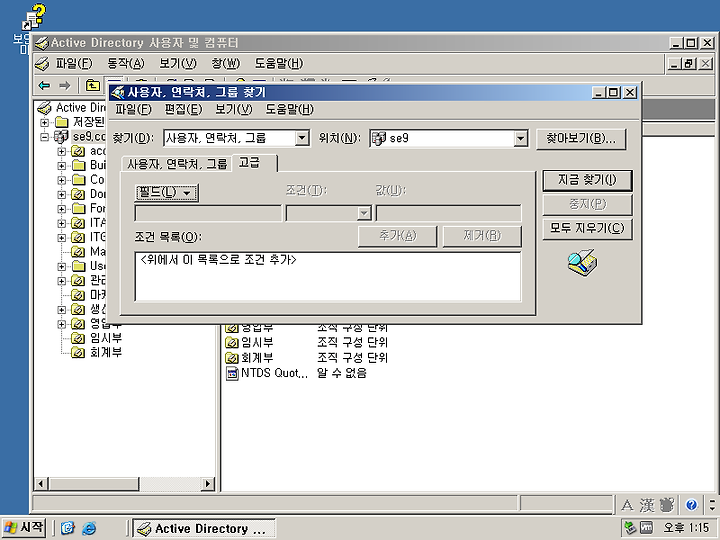Screen dimensions: 720x540
Task: Click the system tray network icon
Action: point(630,528)
